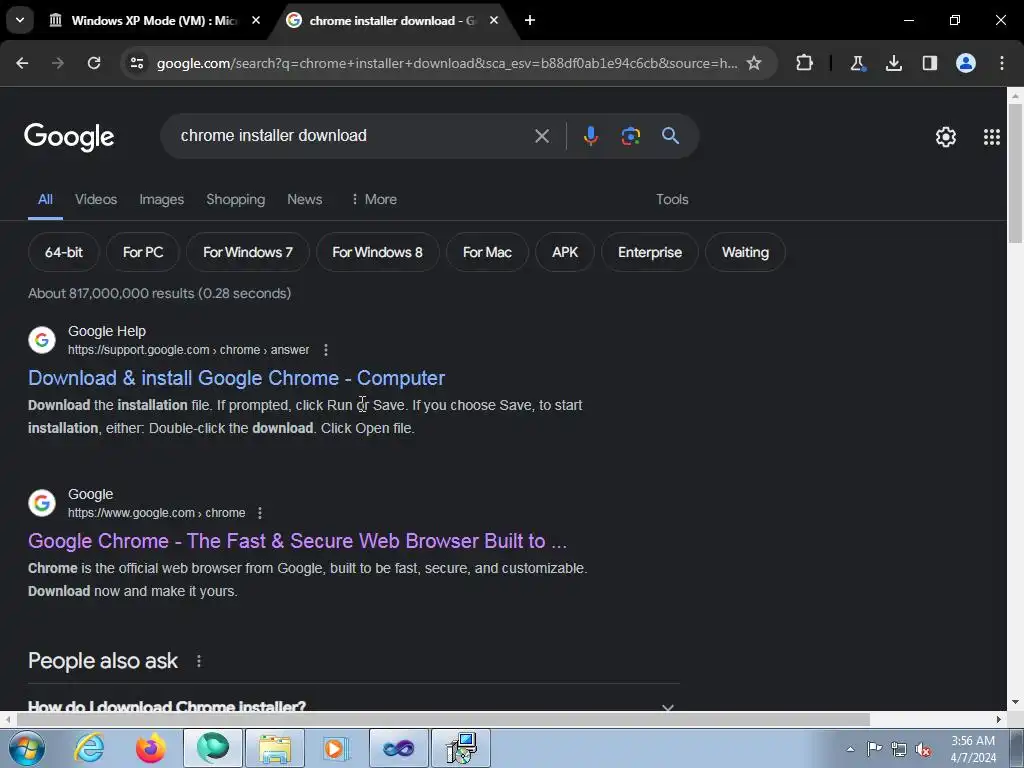Click the horizontal scrollbar thumb

tap(443, 720)
